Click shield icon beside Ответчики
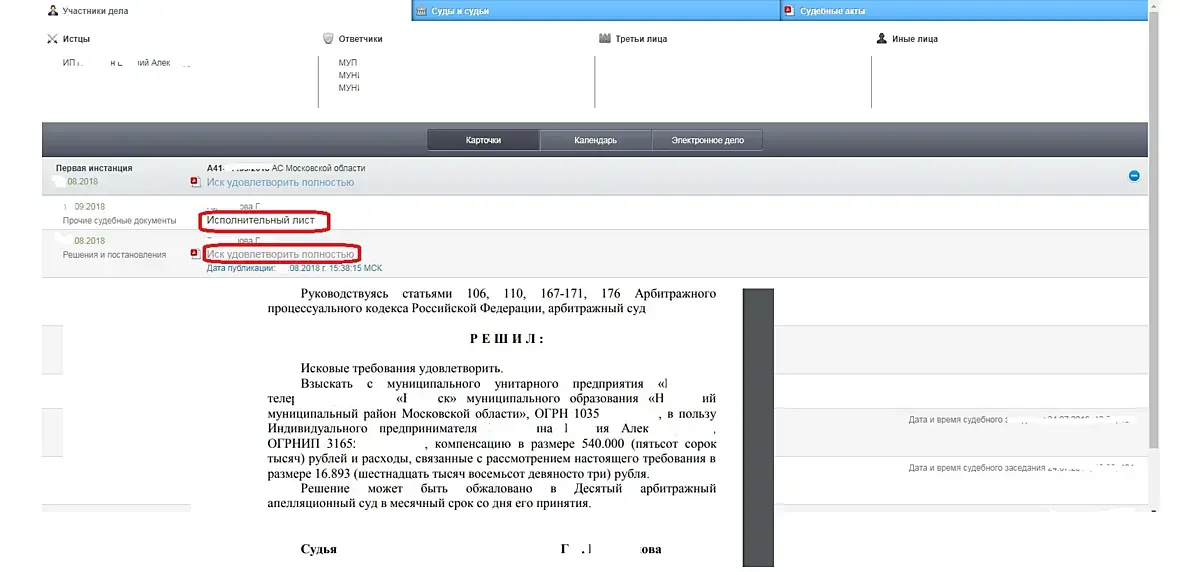 328,38
